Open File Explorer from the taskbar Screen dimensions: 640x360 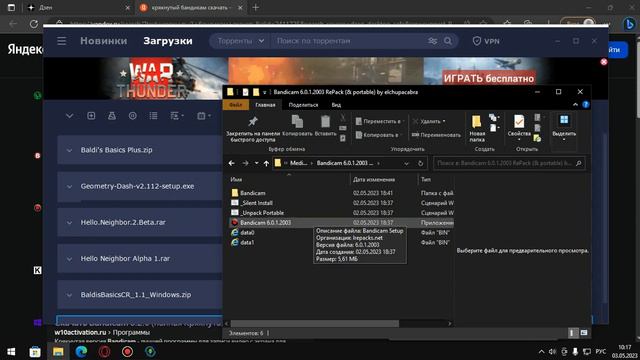point(58,351)
